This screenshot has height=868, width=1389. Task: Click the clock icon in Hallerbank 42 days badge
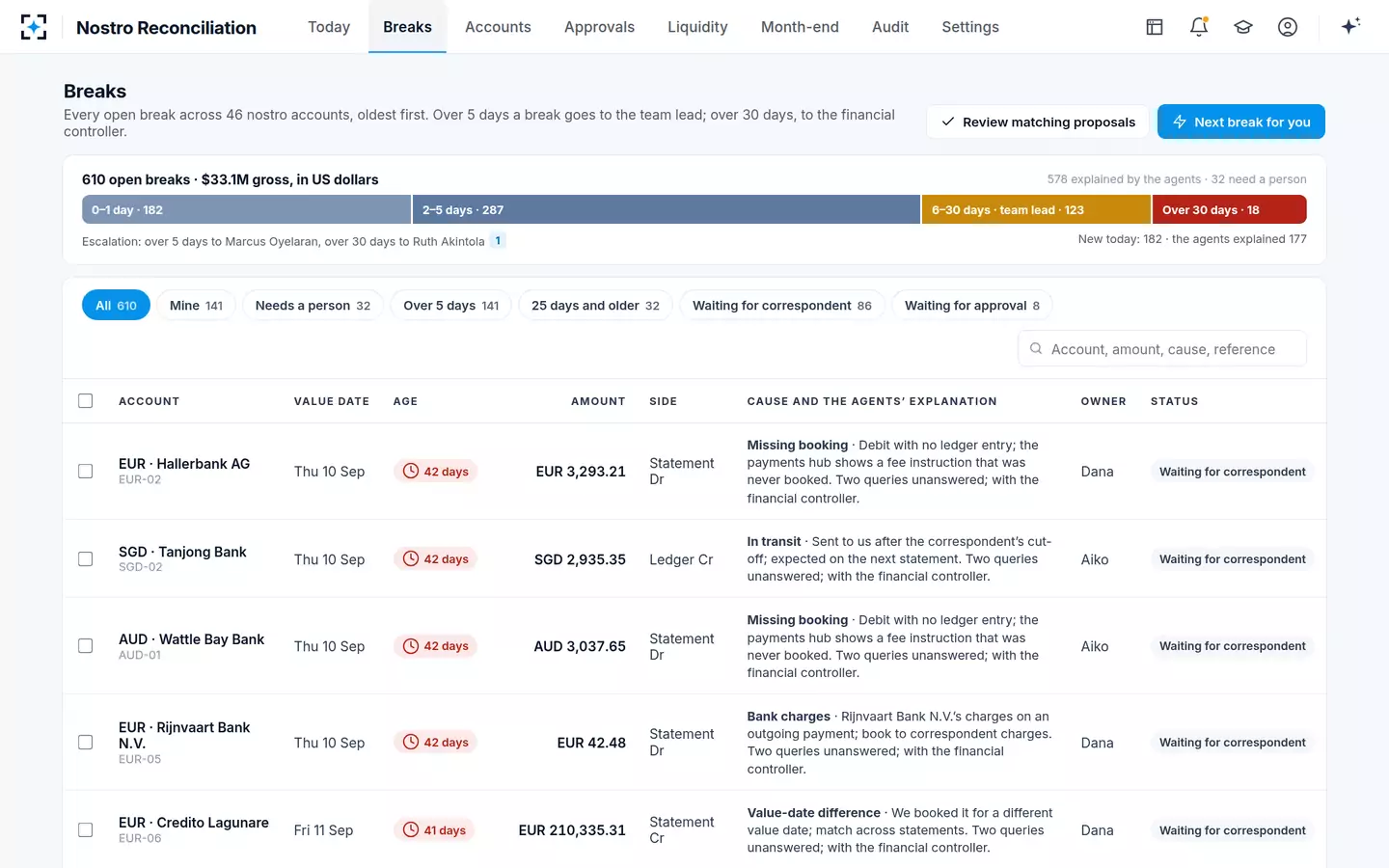pos(411,472)
